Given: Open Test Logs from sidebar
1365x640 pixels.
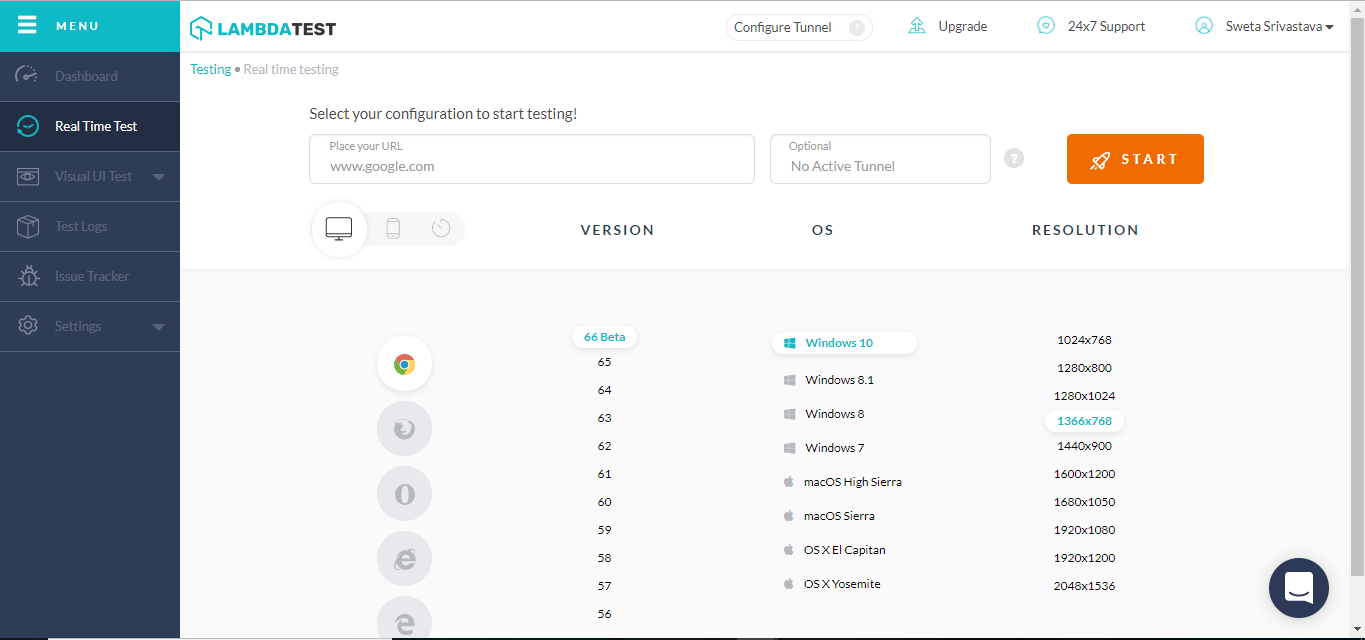Looking at the screenshot, I should coord(81,227).
